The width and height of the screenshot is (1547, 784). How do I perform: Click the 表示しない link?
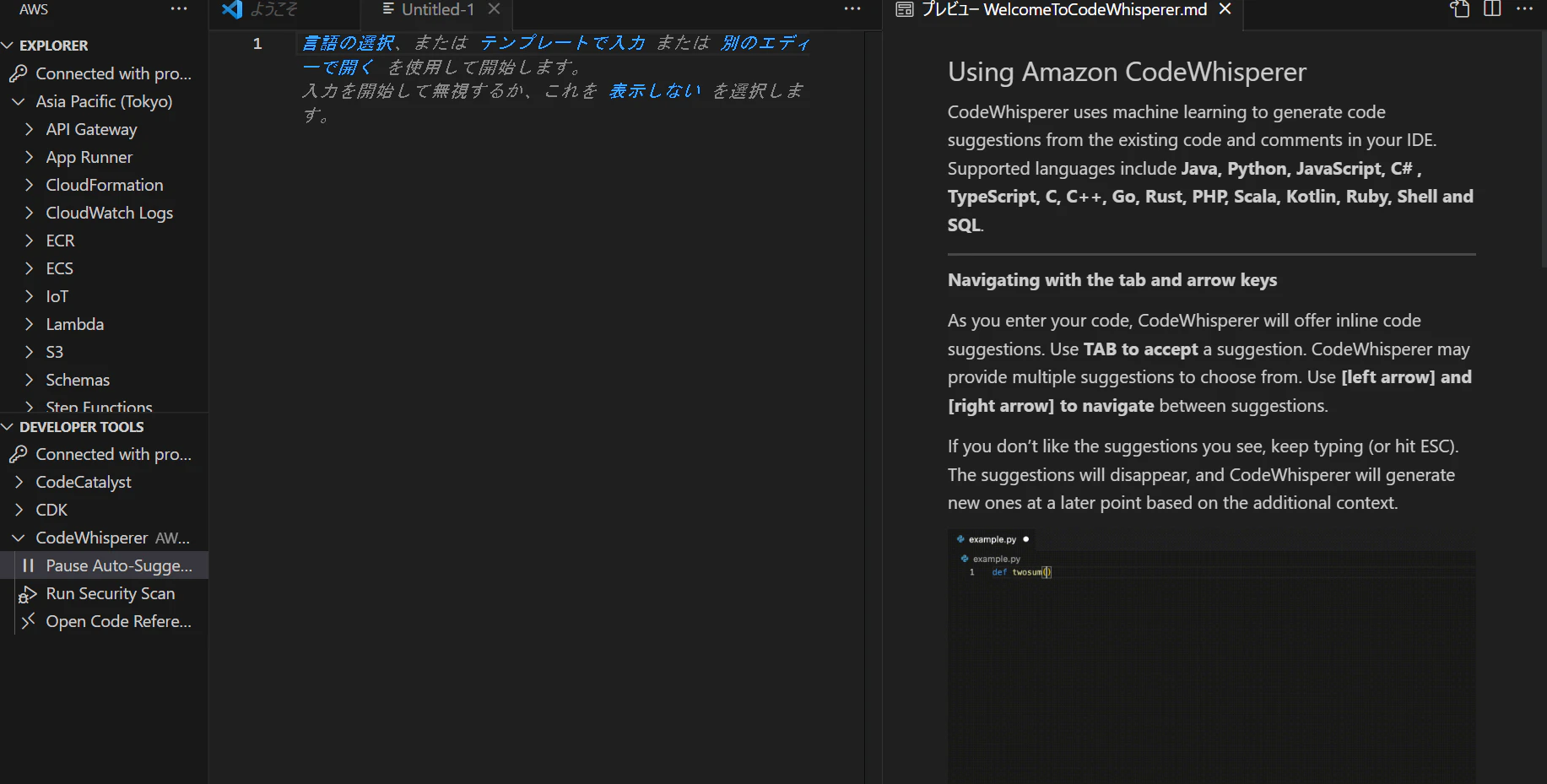pyautogui.click(x=655, y=90)
